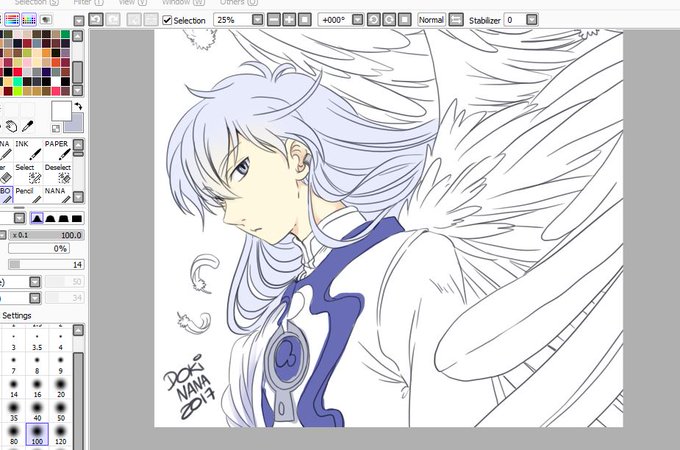Click the Normal view mode button
The image size is (680, 450).
431,20
